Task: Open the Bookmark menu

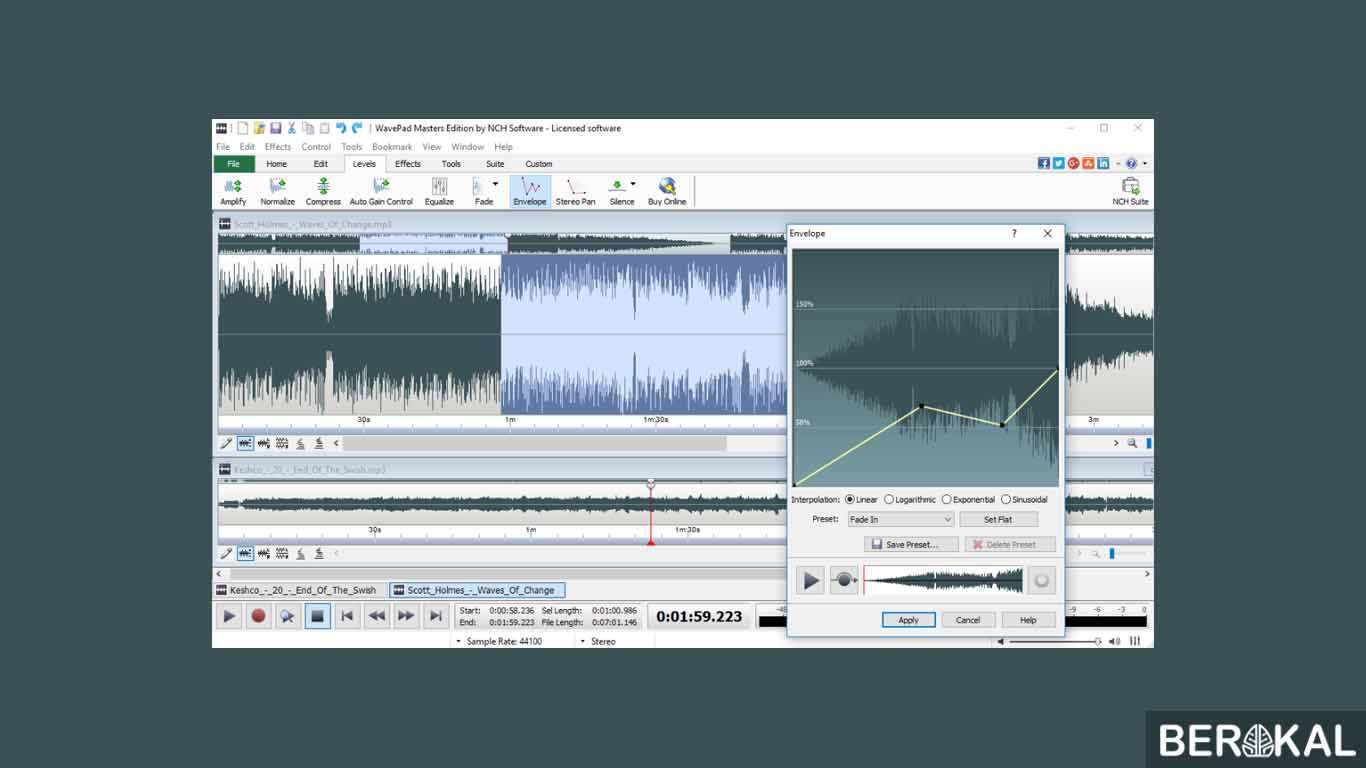Action: click(392, 147)
